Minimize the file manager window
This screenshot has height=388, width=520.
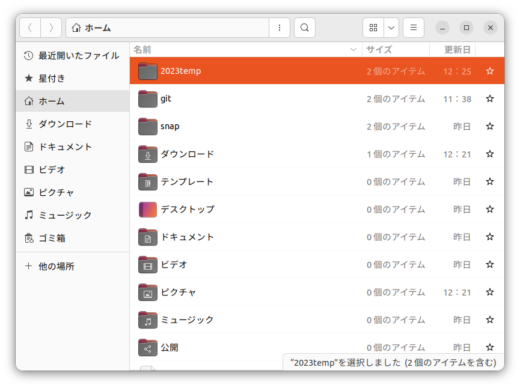(442, 28)
